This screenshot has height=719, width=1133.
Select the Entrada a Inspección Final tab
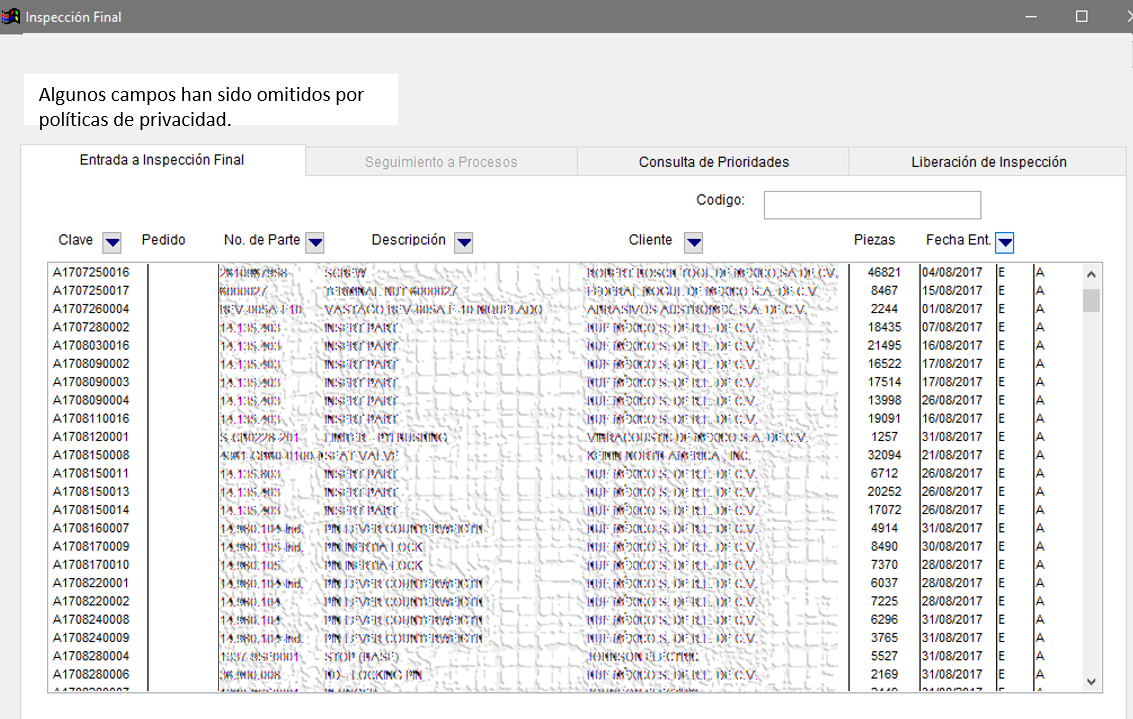coord(162,160)
